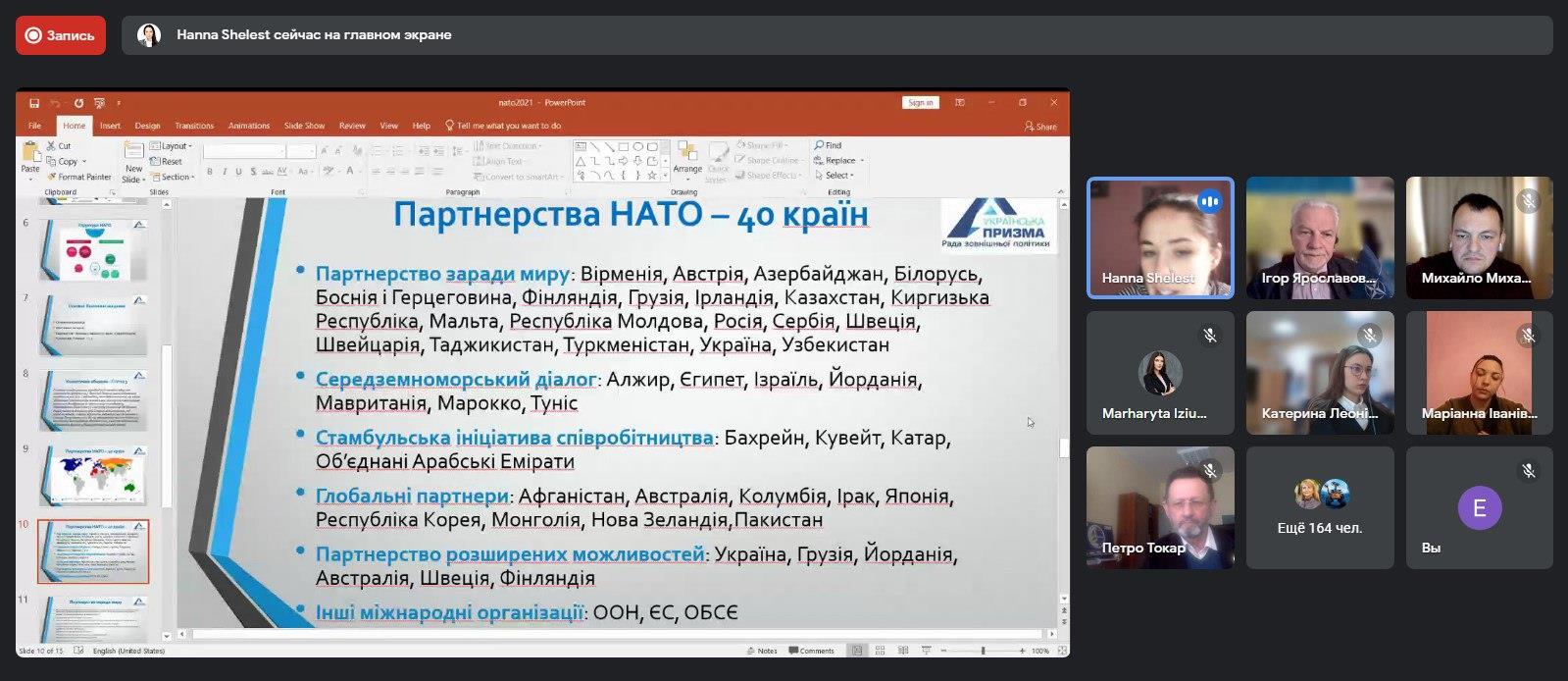Toggle Underline formatting

tap(238, 172)
